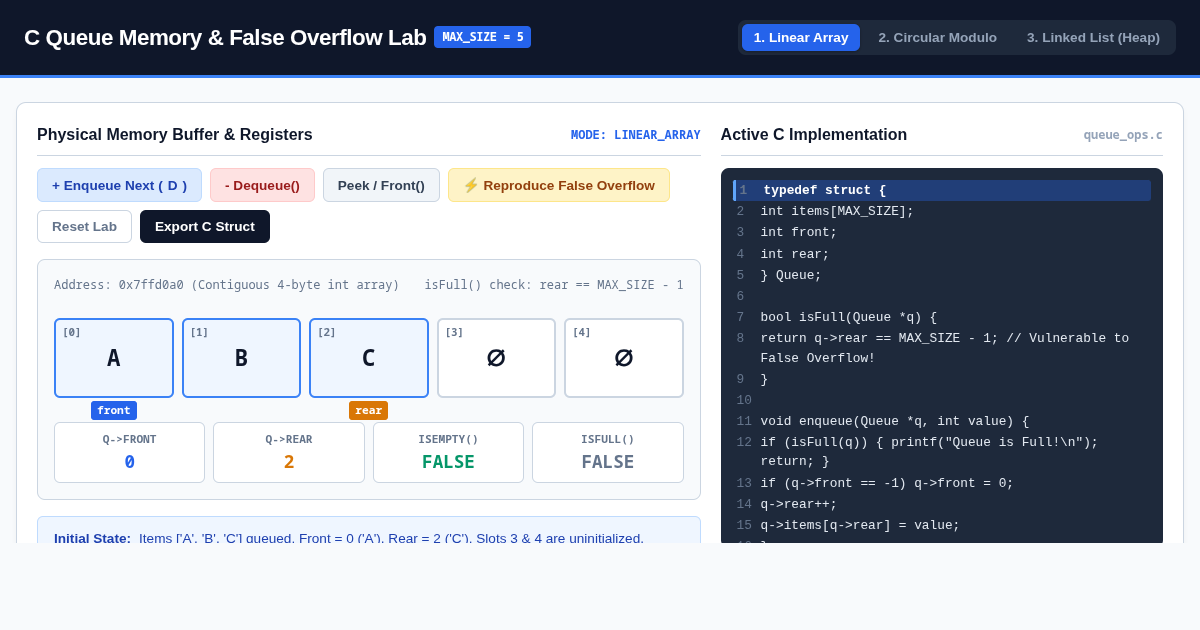Click the Reset Lab button

(84, 226)
